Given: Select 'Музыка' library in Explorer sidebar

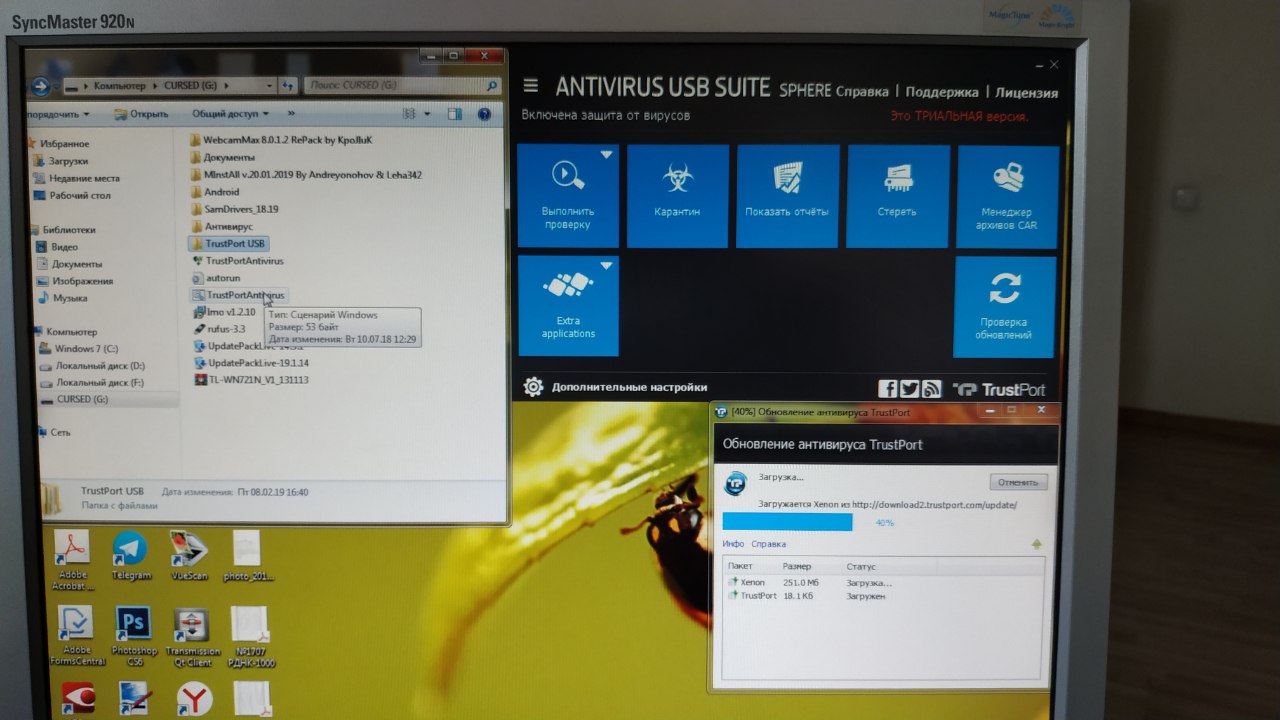Looking at the screenshot, I should pyautogui.click(x=62, y=298).
